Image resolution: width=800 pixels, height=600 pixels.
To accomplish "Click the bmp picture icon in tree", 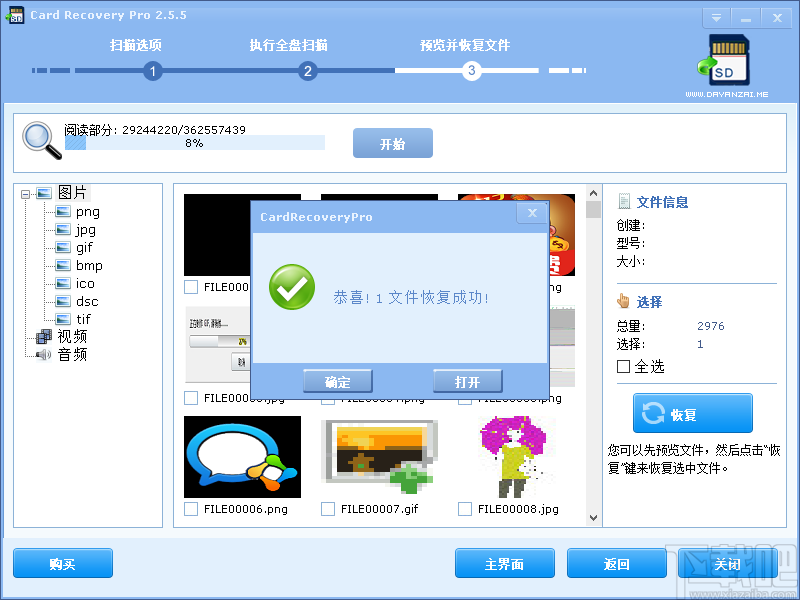I will [x=63, y=265].
